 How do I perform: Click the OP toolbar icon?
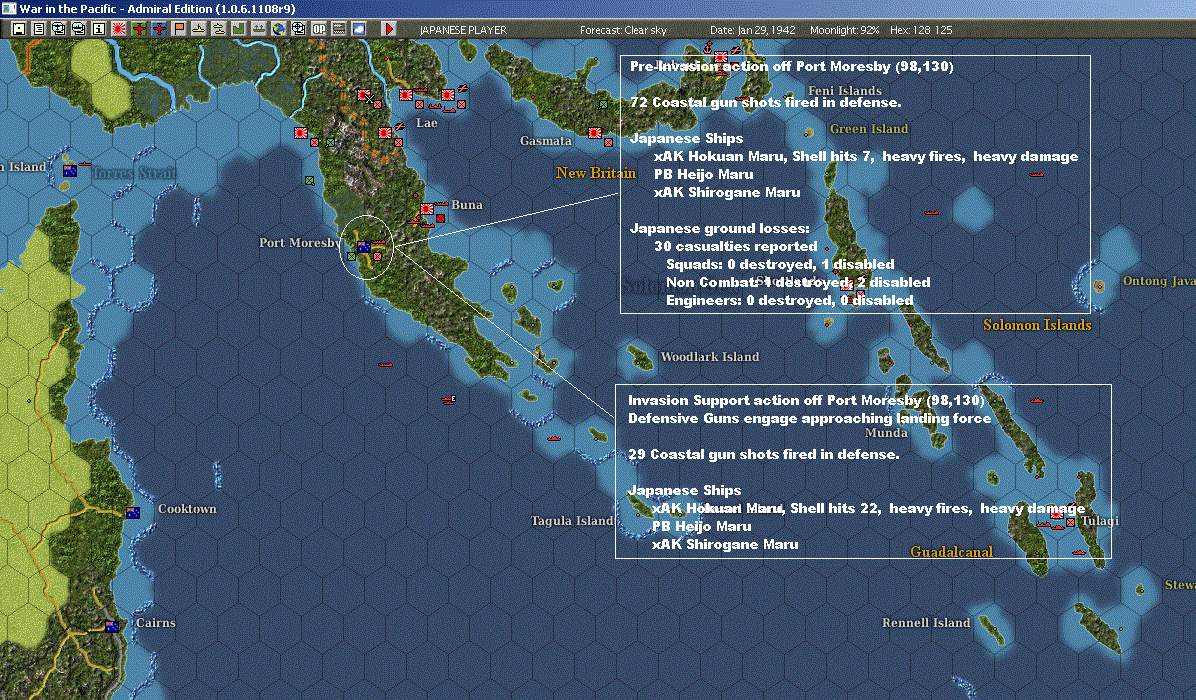319,29
